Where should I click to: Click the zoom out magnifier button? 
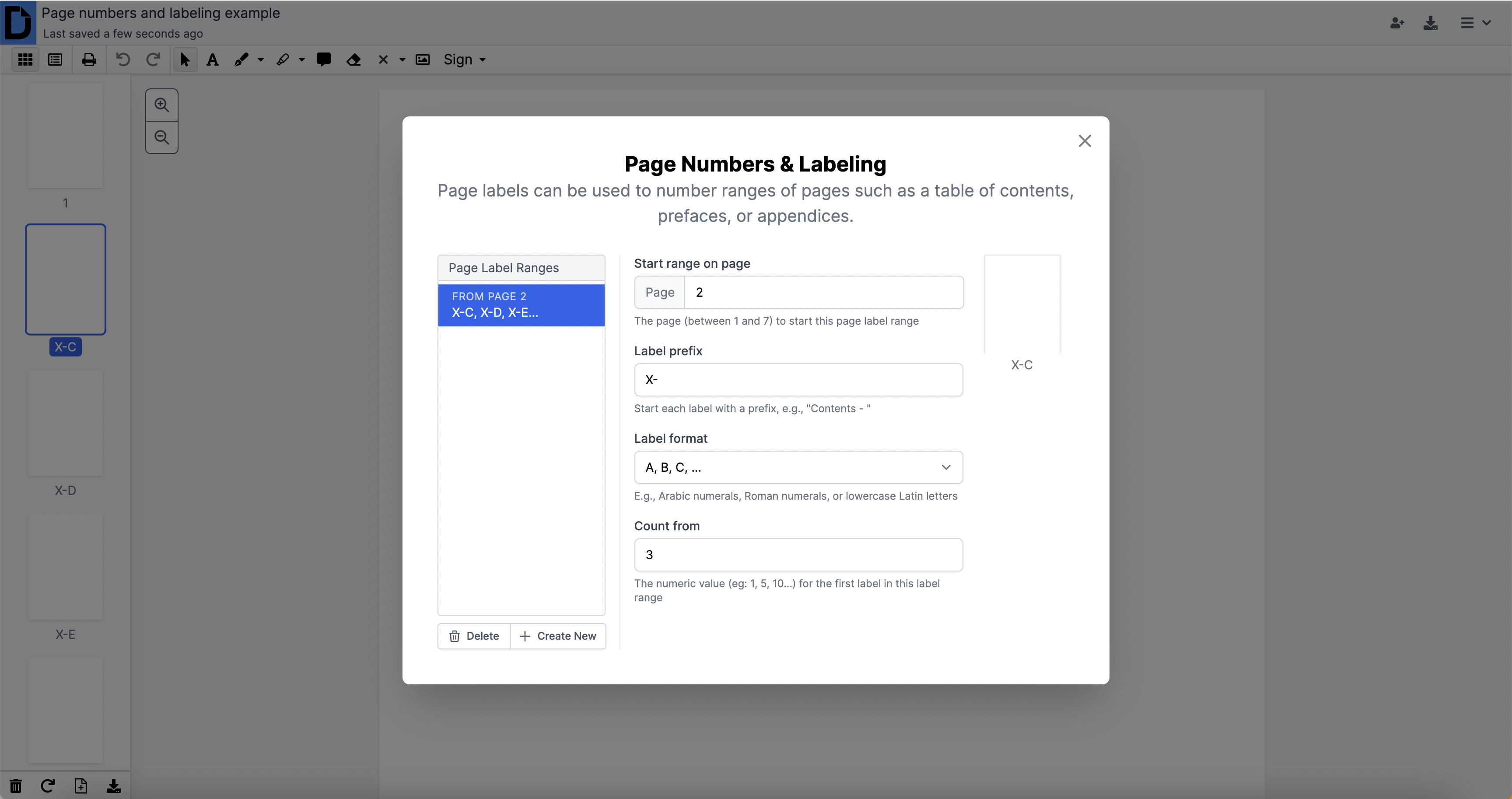[162, 137]
